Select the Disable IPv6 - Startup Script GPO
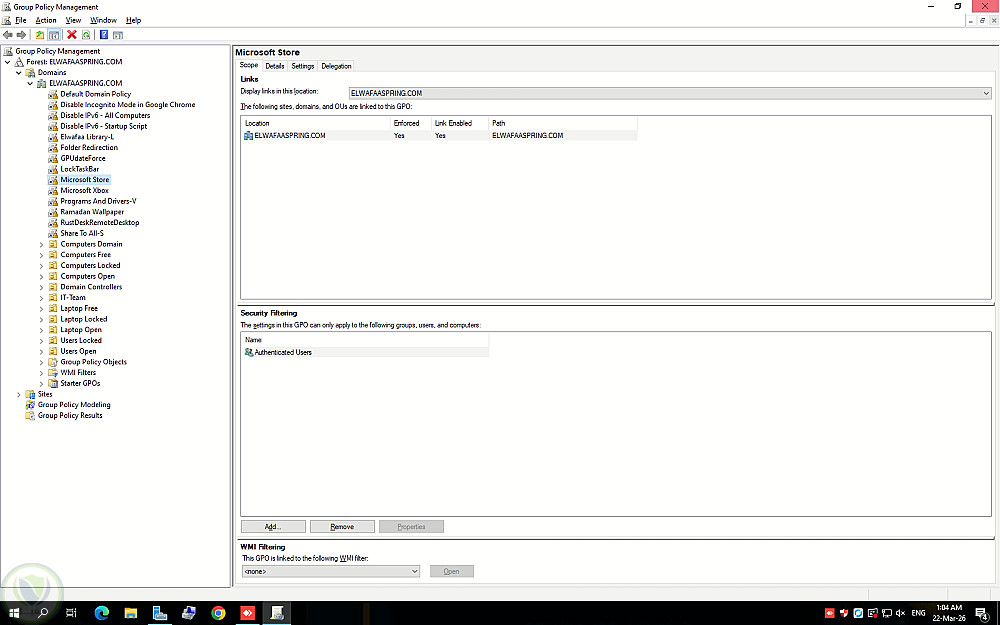Screen dimensions: 1000x625 click(x=103, y=126)
